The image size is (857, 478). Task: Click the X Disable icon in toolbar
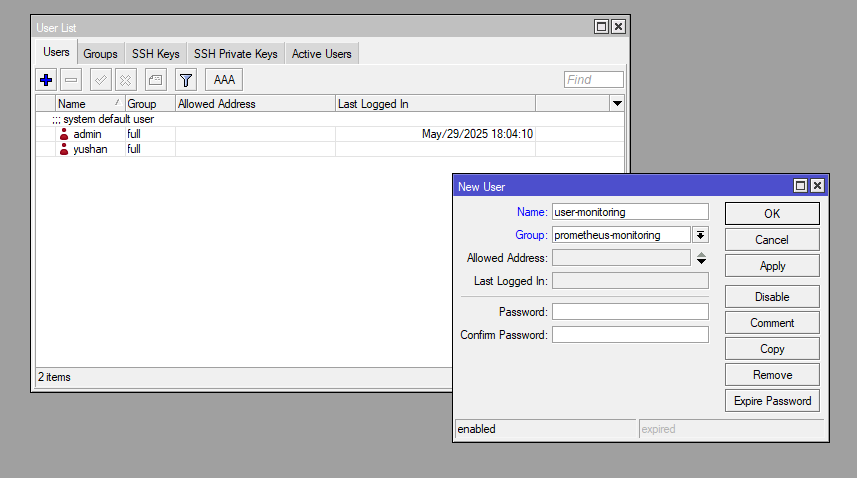(x=125, y=80)
